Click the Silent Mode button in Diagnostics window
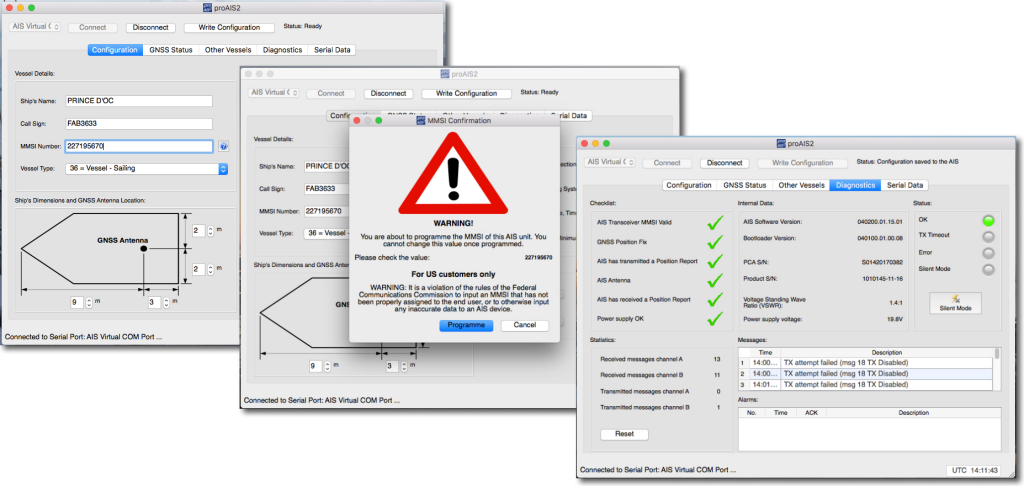The height and width of the screenshot is (486, 1024). tap(955, 302)
